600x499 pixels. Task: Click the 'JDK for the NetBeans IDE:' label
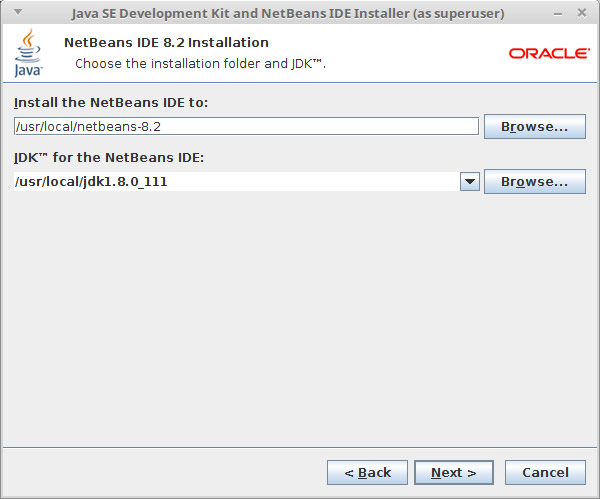tap(109, 158)
